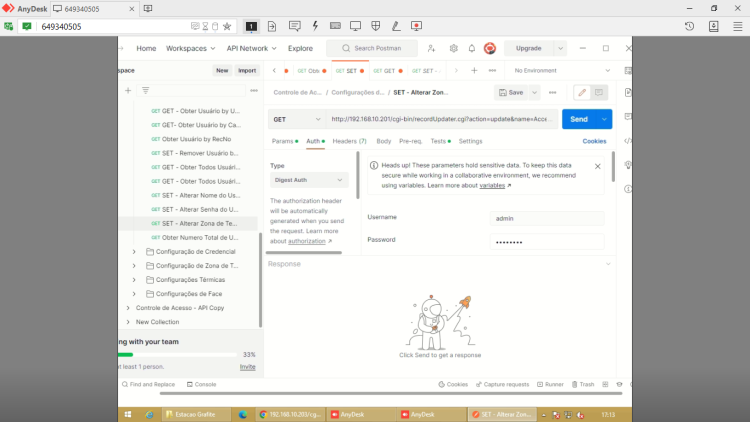Click the Invite link
The width and height of the screenshot is (750, 422).
[x=247, y=367]
